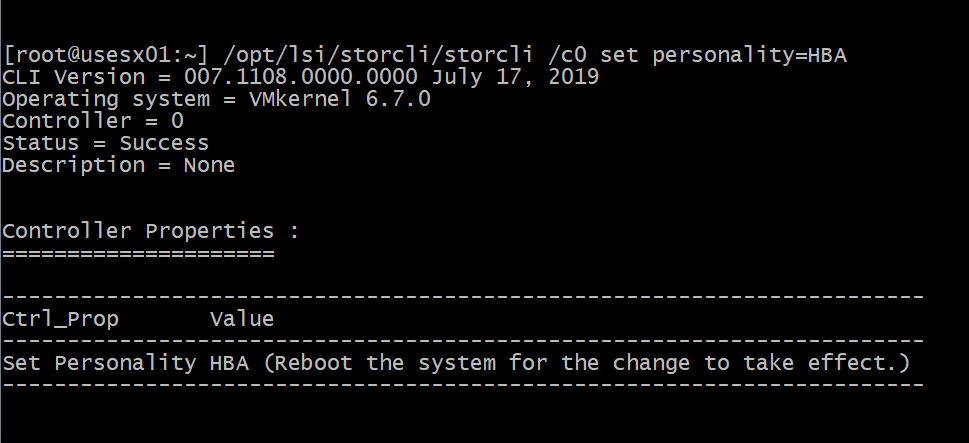Image resolution: width=969 pixels, height=443 pixels.
Task: Click the HBA value in table
Action: pyautogui.click(x=229, y=363)
